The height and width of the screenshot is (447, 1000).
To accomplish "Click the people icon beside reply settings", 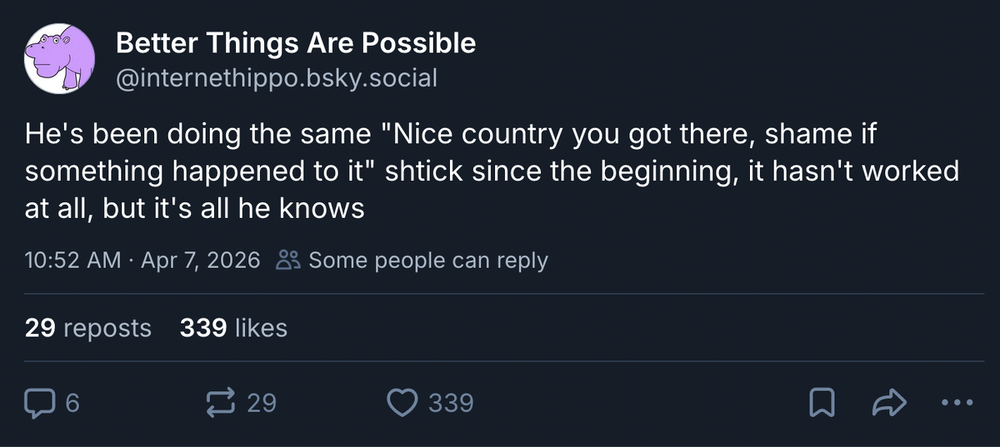I will [x=288, y=260].
